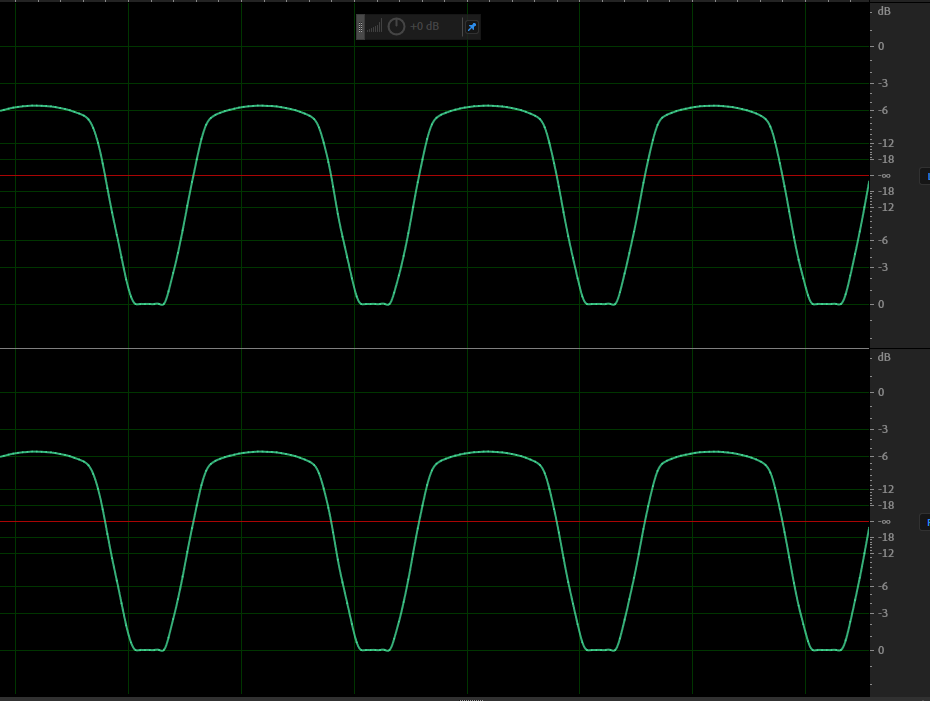Click the bottom panel resize grip
930x701 pixels.
click(472, 699)
